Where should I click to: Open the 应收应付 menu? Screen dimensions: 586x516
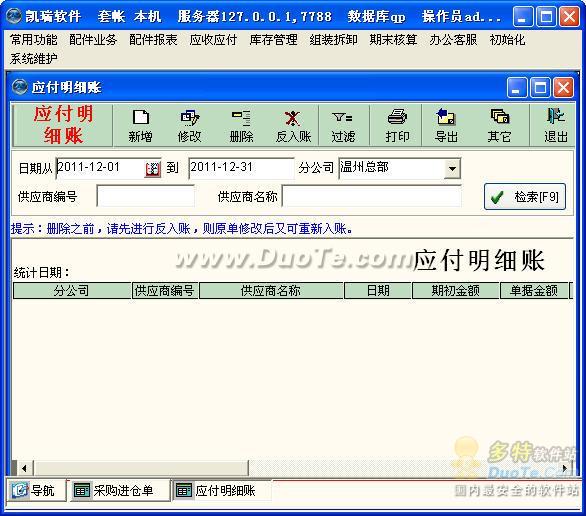pos(213,40)
